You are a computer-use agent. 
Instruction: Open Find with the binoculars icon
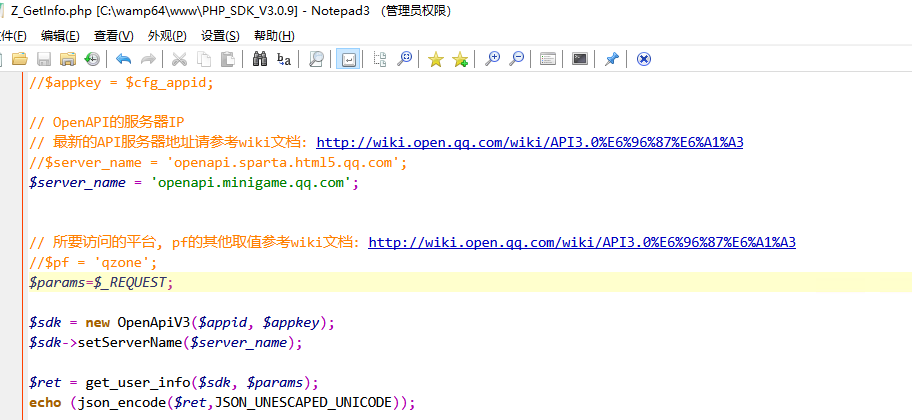259,59
